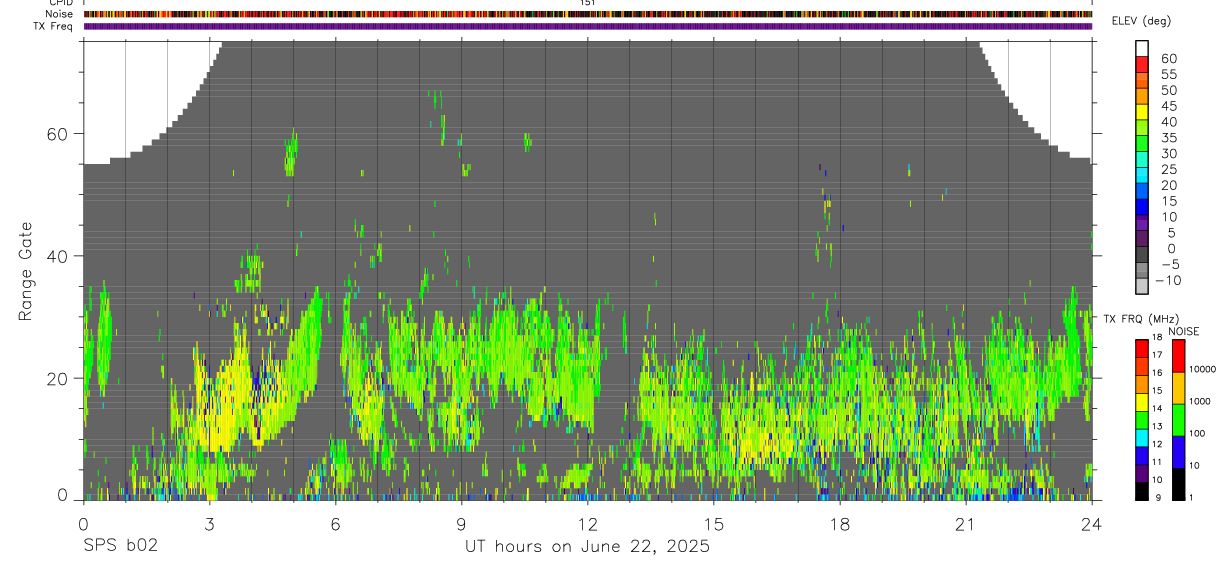Viewport: 1228px width, 567px height.
Task: Click the yellow 40–45 degree elevation swatch
Action: pos(1141,113)
